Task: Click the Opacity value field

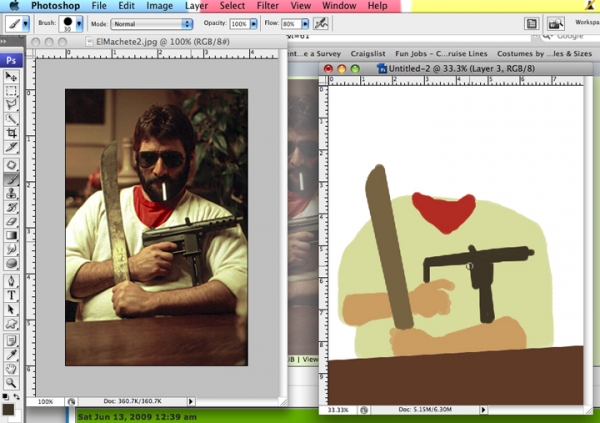Action: coord(240,24)
